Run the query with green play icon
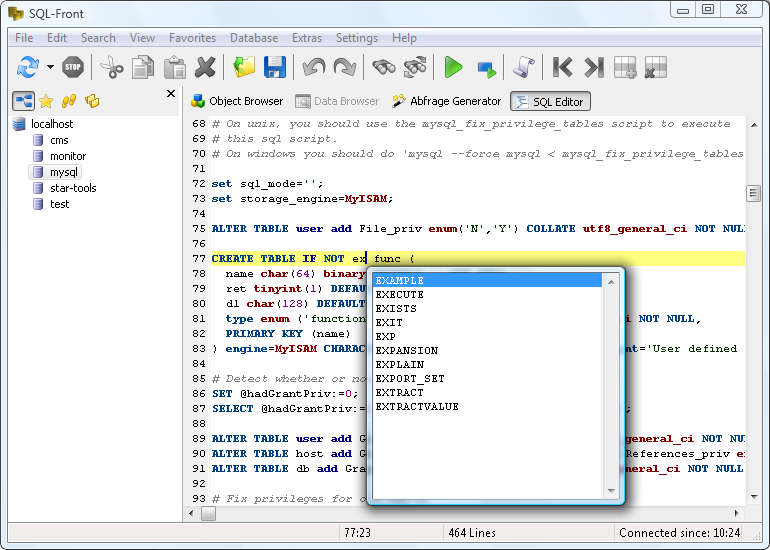 click(453, 67)
